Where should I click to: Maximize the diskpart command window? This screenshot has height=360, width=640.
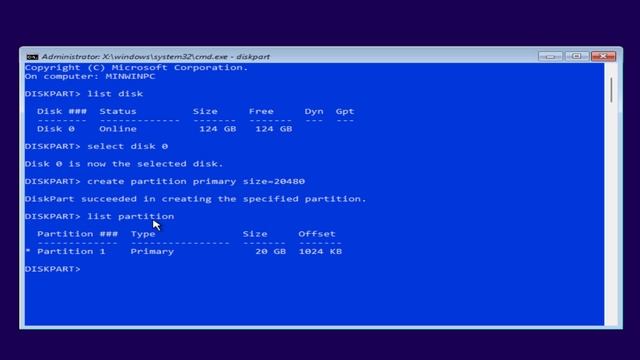pos(576,56)
